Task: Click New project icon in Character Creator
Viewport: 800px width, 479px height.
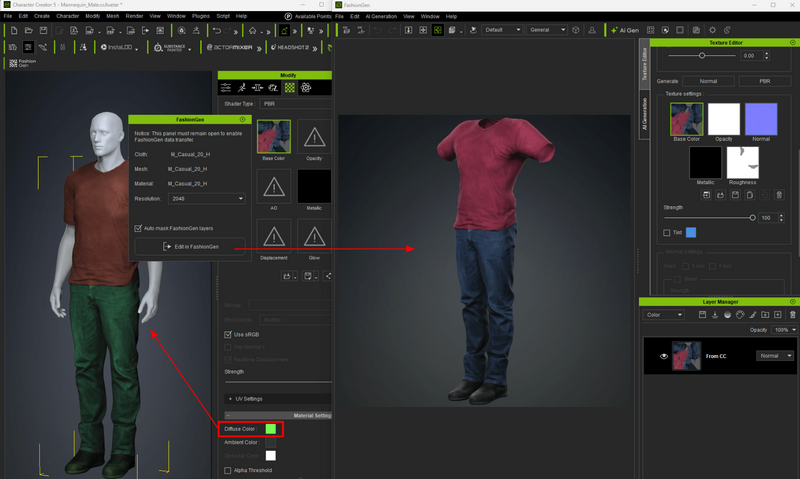Action: (14, 31)
